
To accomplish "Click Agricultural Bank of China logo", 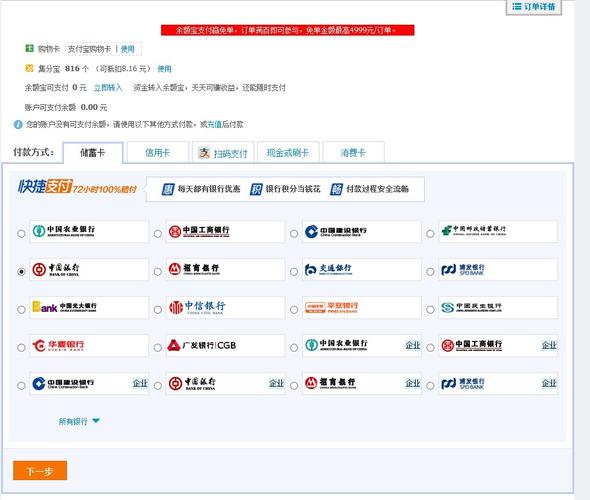I will (x=64, y=231).
